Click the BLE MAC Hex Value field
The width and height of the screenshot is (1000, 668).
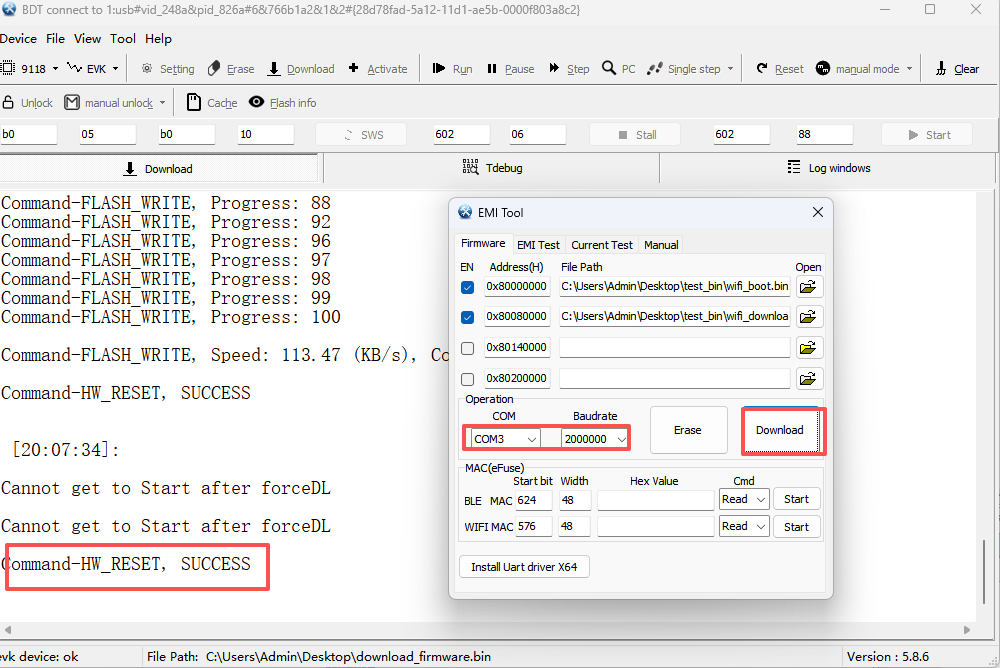point(656,500)
